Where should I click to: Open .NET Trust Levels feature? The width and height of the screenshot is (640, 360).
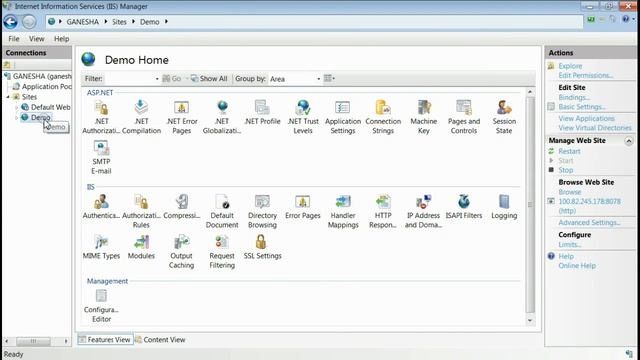click(x=303, y=117)
